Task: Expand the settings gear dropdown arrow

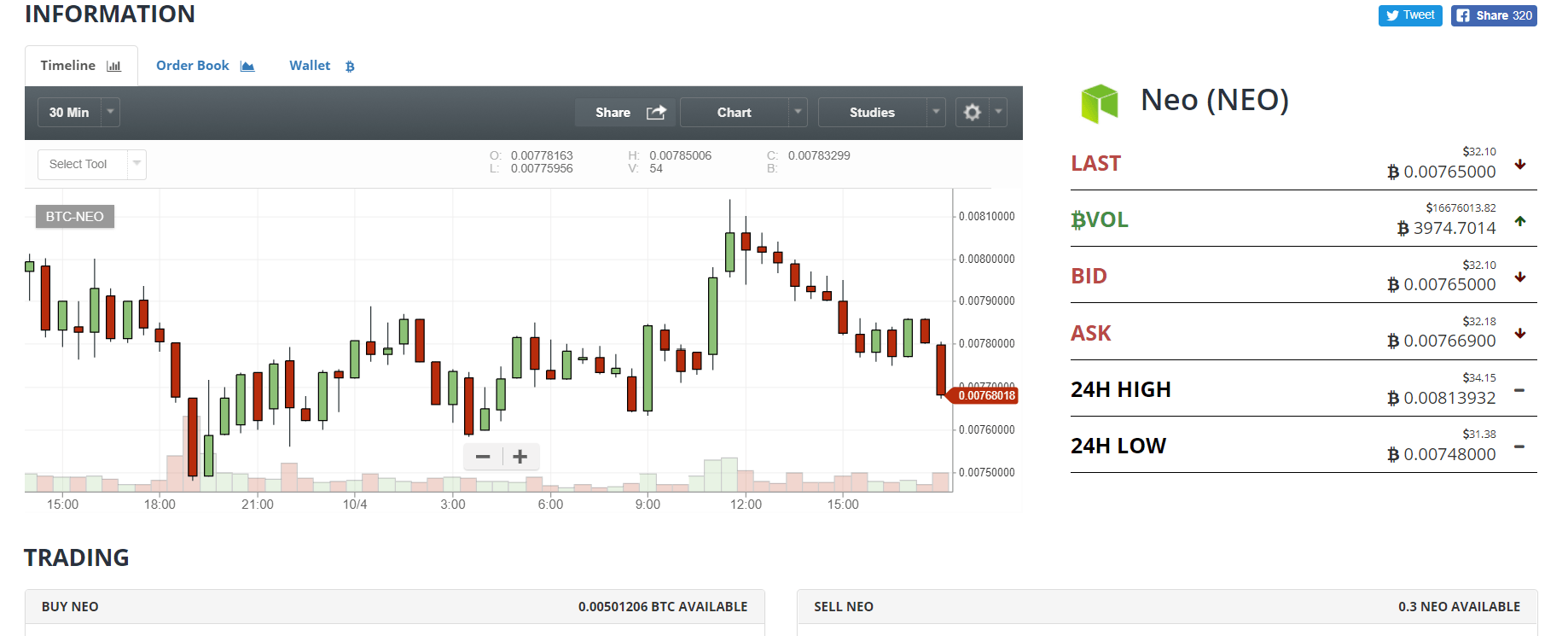Action: point(998,112)
